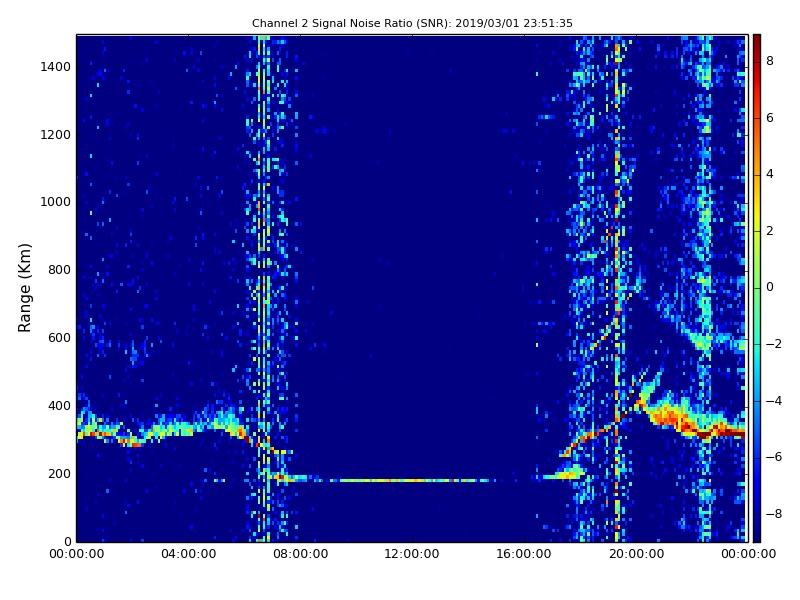
Task: Click the 1000 tick label on the range axis
Action: 56,202
